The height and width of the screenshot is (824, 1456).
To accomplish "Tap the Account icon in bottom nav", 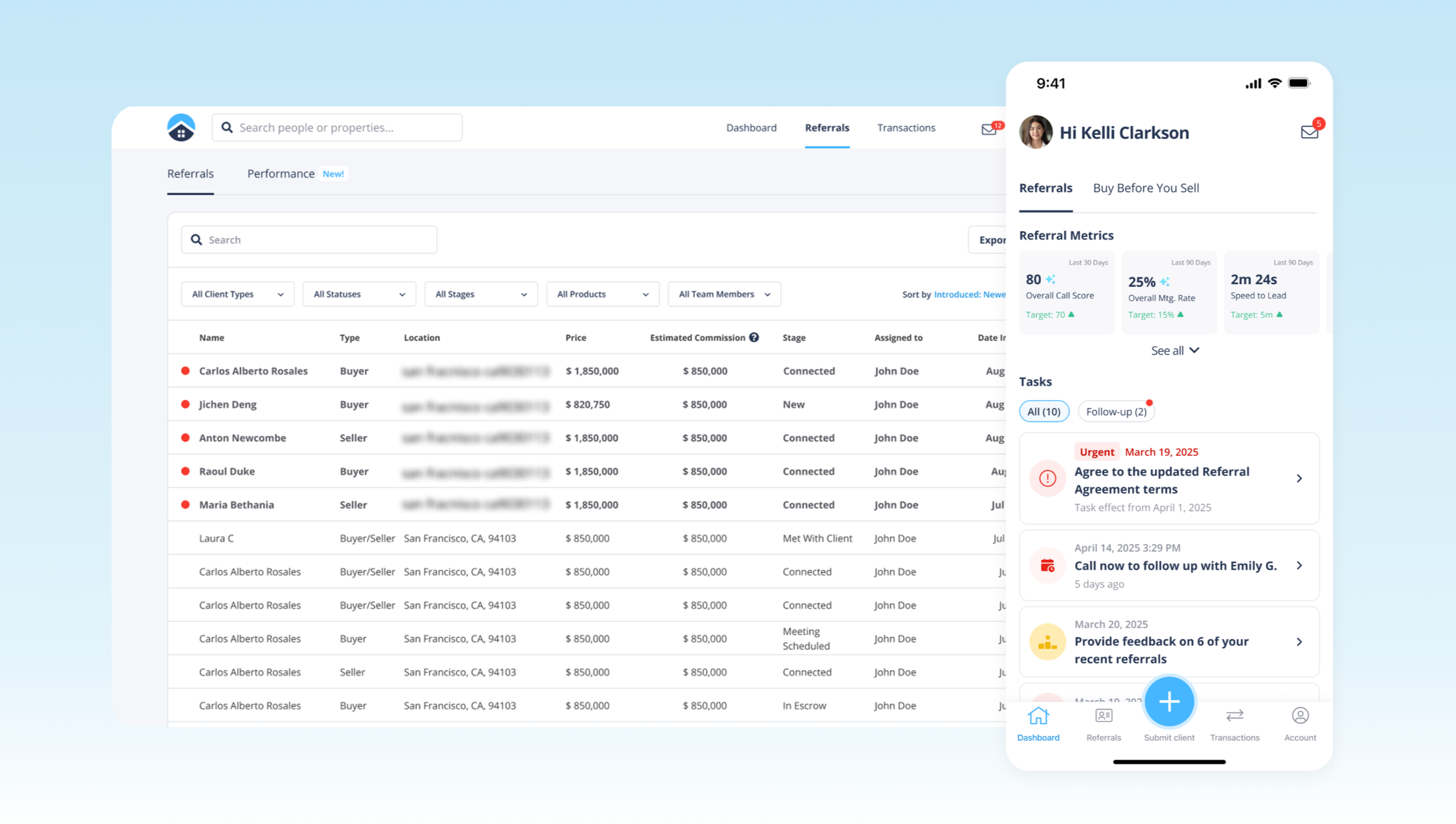I will coord(1300,716).
